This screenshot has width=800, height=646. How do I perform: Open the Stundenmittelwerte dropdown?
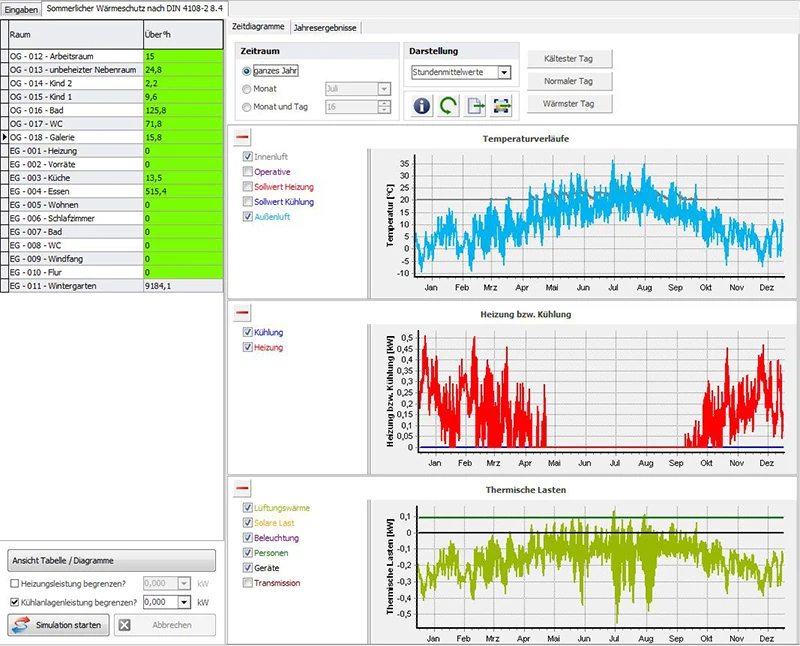pyautogui.click(x=504, y=72)
